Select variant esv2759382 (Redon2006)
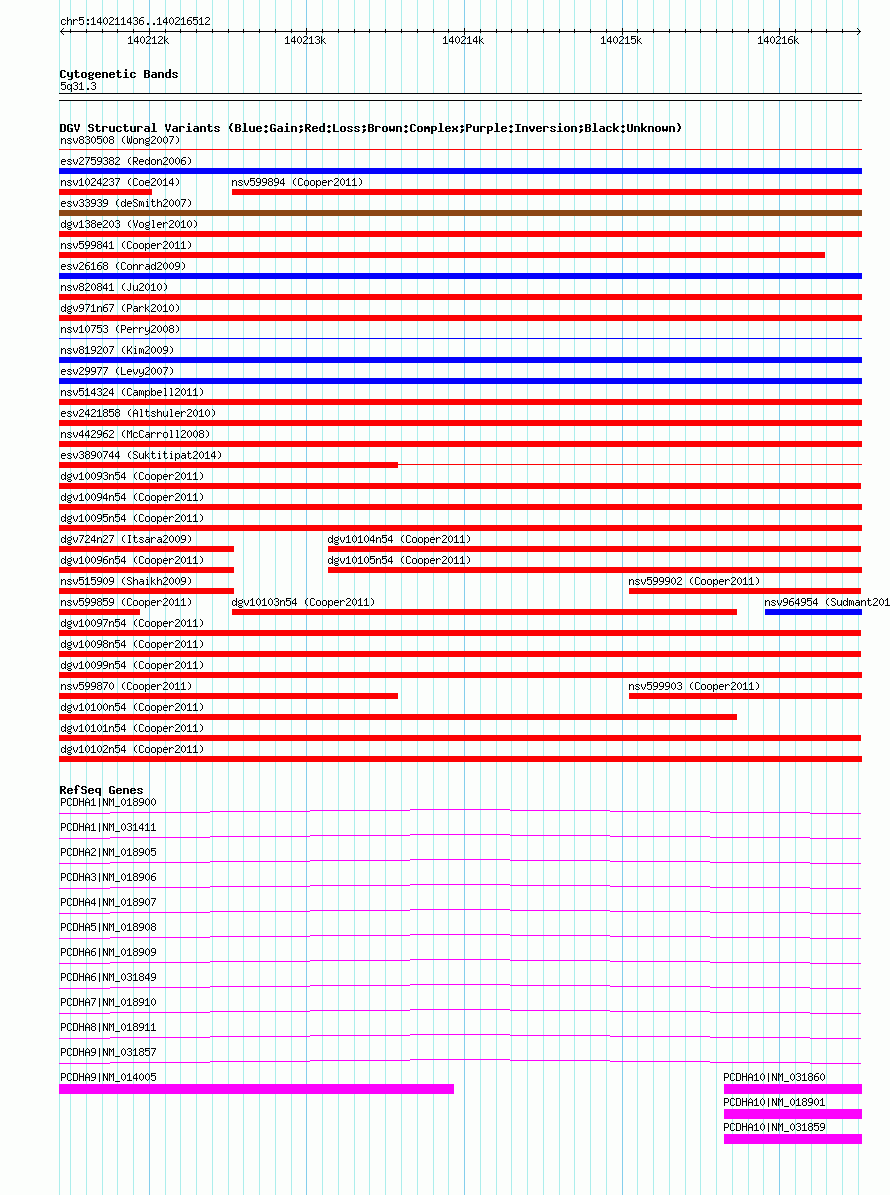Image resolution: width=890 pixels, height=1195 pixels. click(x=126, y=161)
